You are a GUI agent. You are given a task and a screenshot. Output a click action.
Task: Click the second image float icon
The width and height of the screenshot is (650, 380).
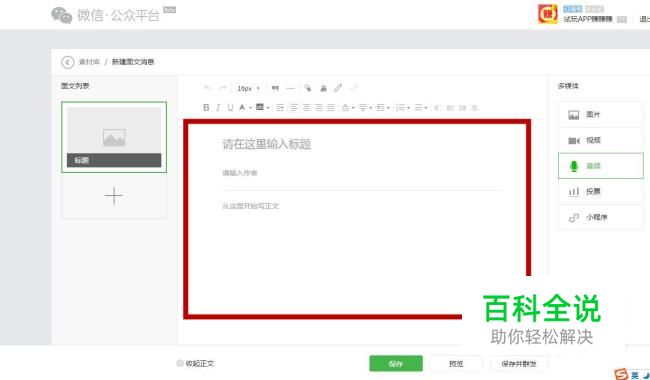coord(450,108)
